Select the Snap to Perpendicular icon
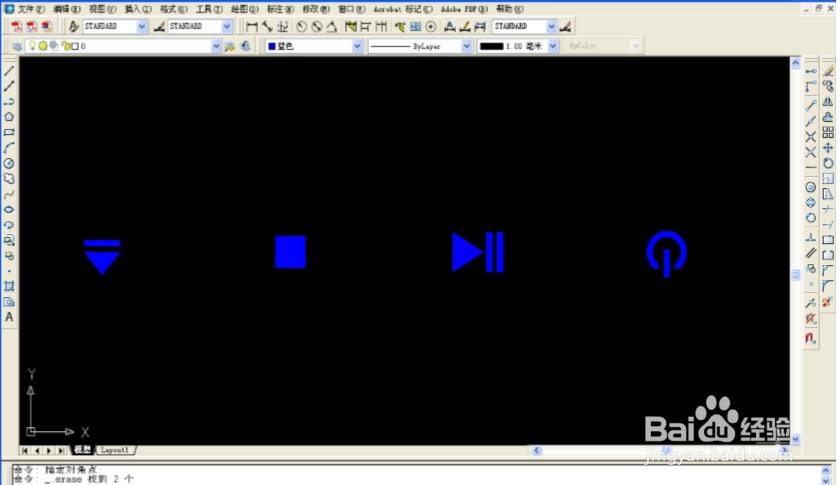Image resolution: width=840 pixels, height=485 pixels. point(811,237)
